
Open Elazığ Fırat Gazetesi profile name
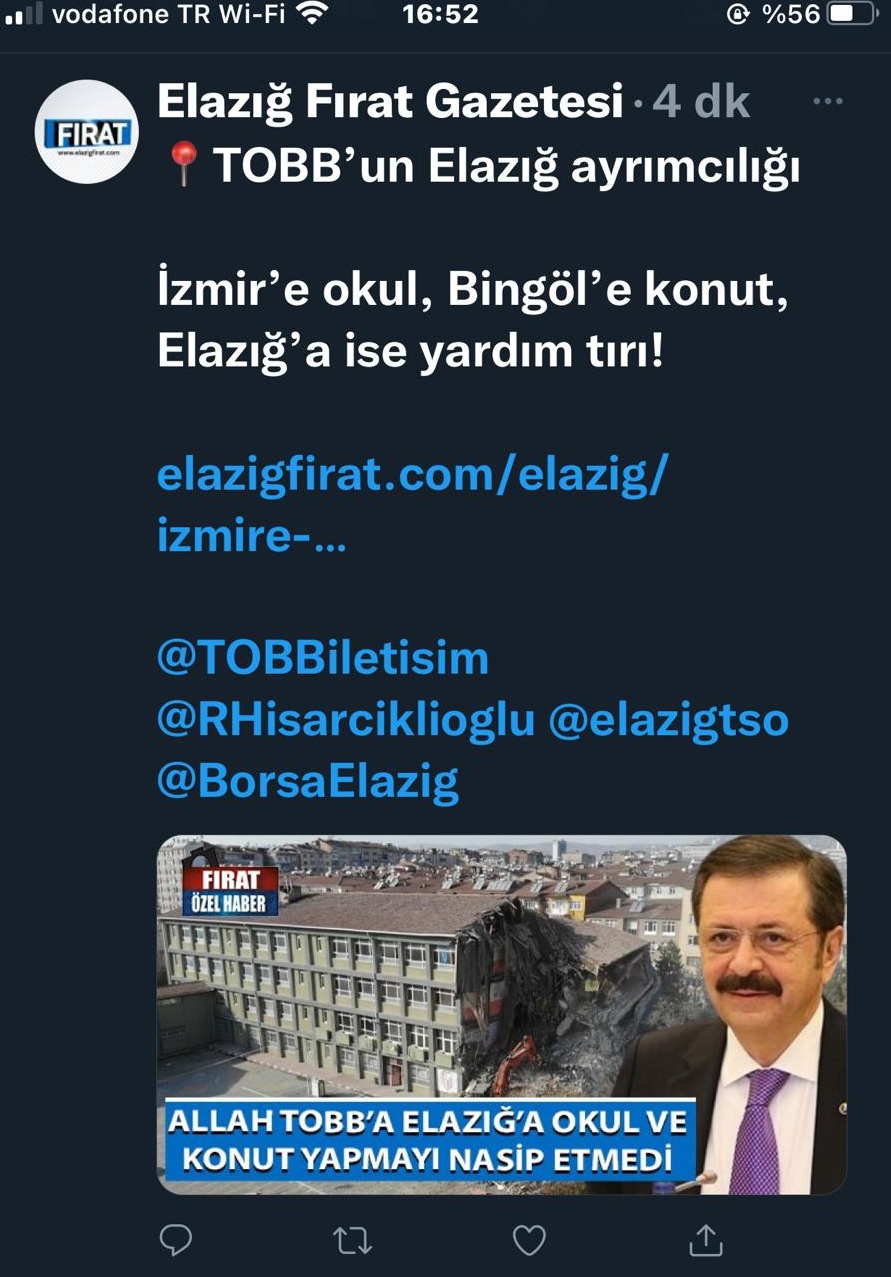(390, 103)
